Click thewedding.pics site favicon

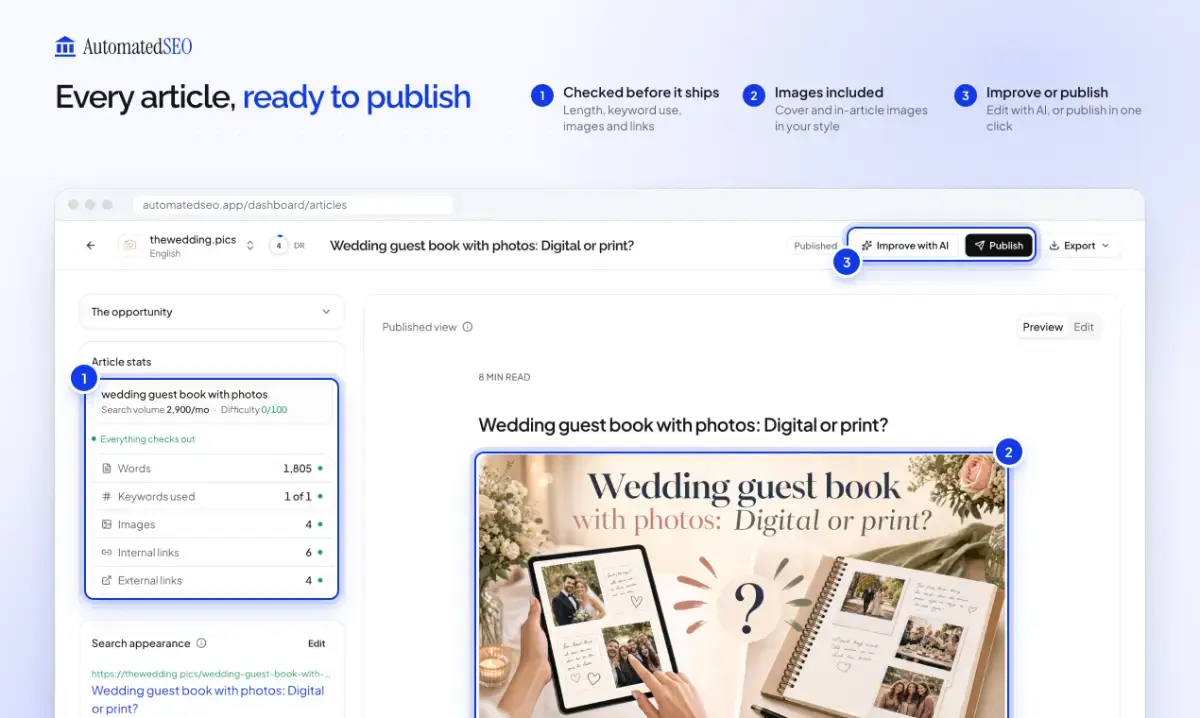click(x=130, y=245)
